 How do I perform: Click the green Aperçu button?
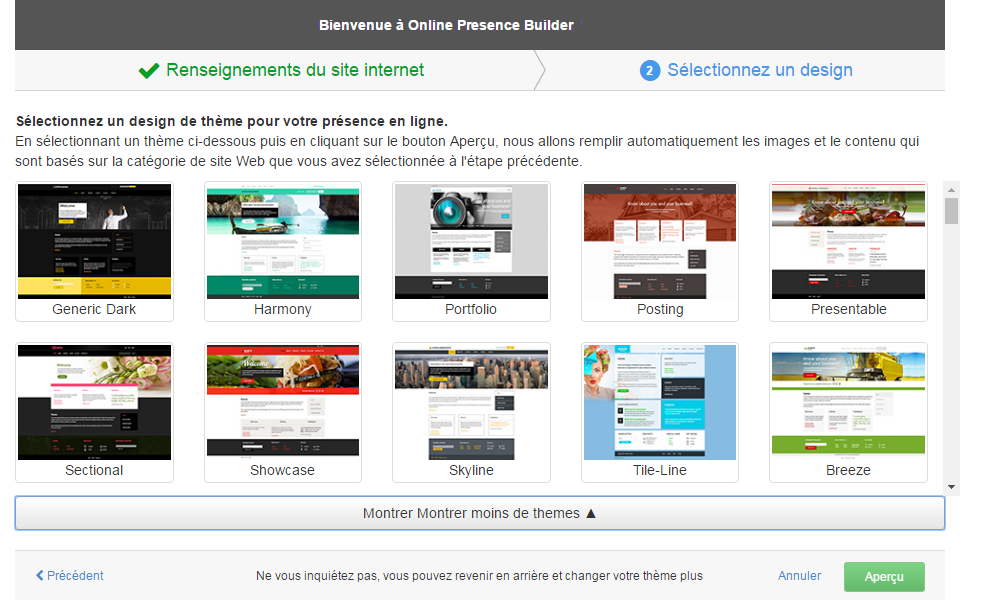click(884, 577)
